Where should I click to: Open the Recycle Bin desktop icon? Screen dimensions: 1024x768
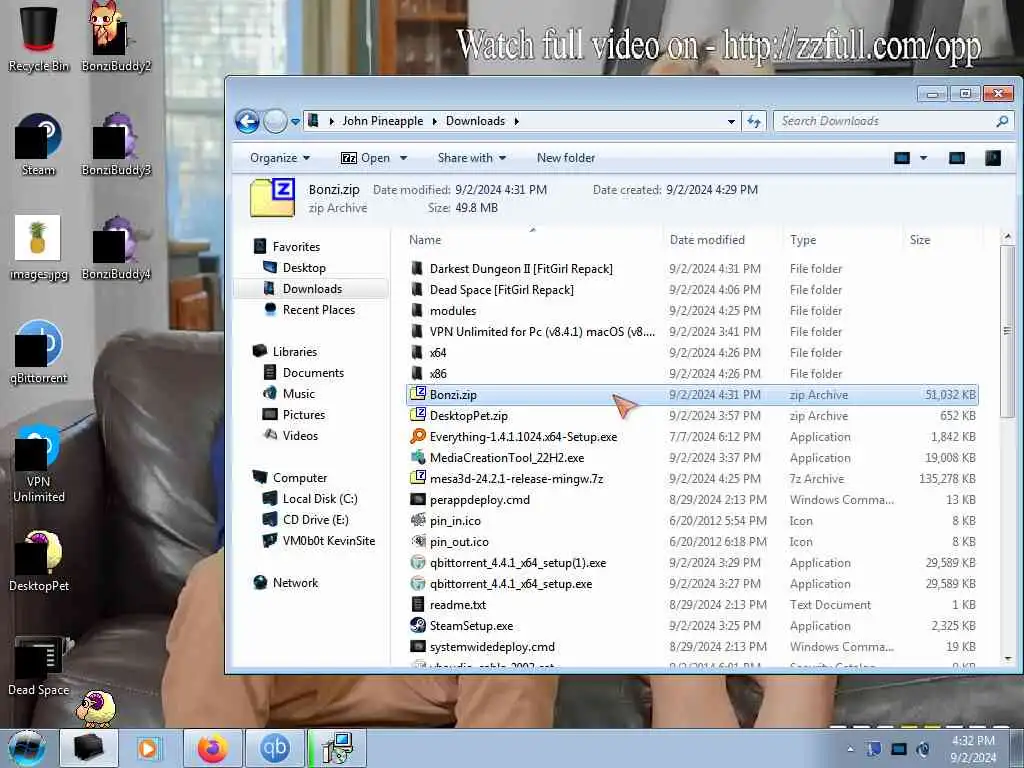point(39,37)
